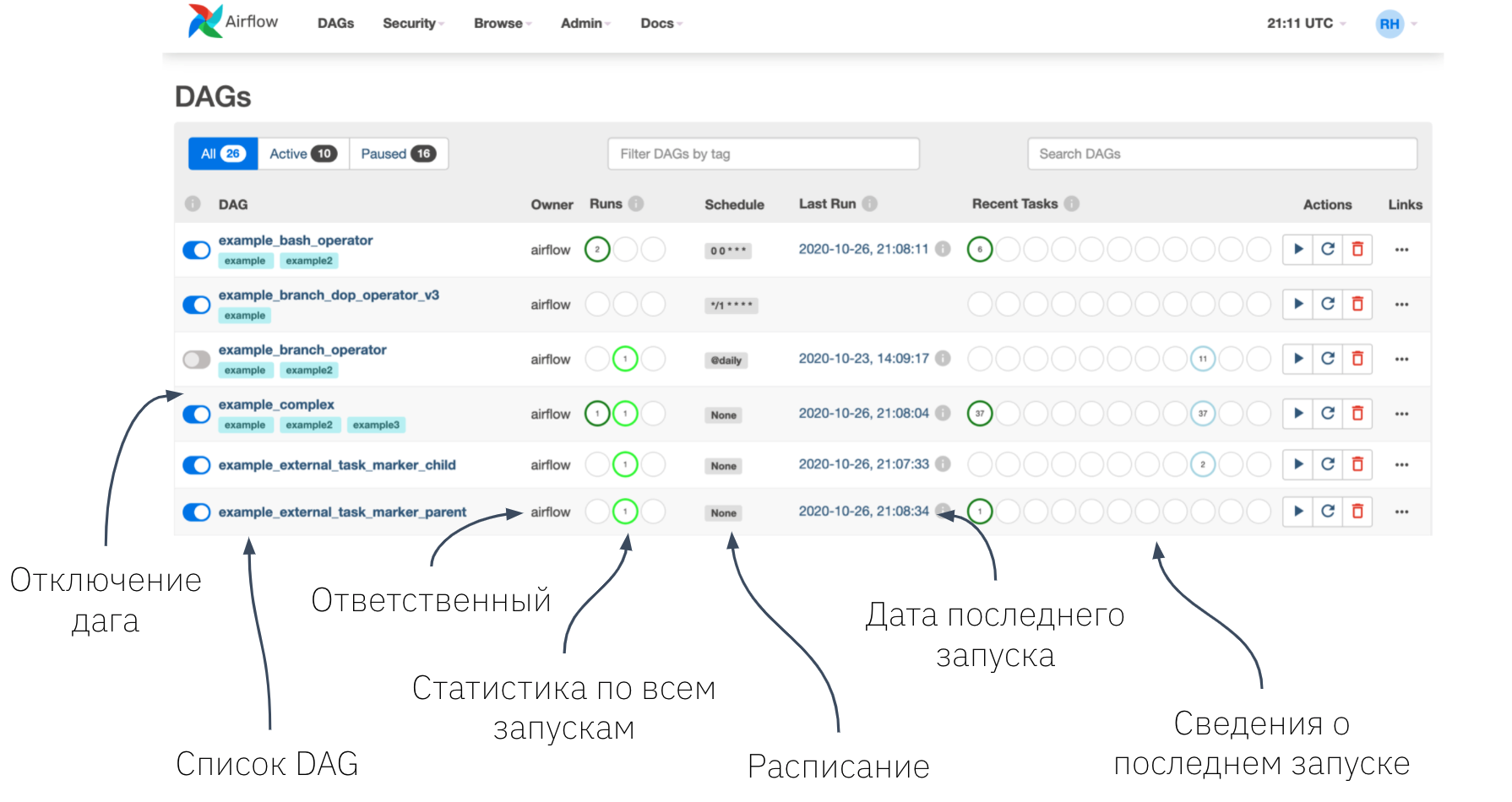Open the 21:11 UTC timezone dropdown
The width and height of the screenshot is (1512, 802).
(1306, 24)
